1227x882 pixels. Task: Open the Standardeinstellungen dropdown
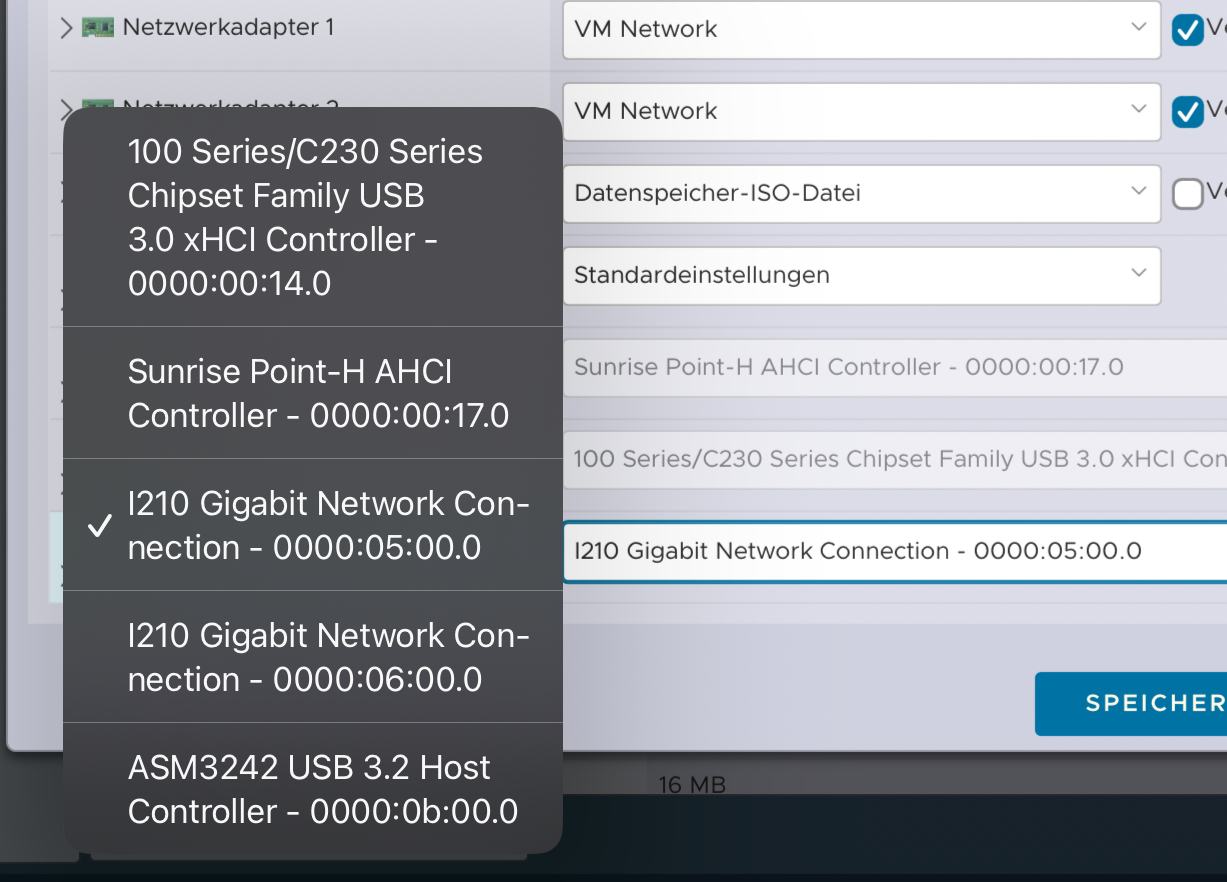[860, 275]
